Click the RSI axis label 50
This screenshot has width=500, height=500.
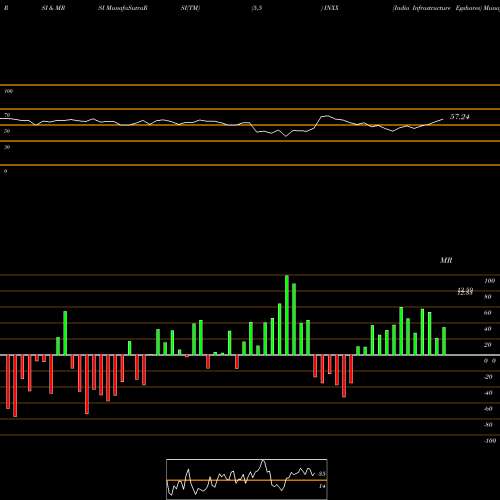[x=7, y=131]
